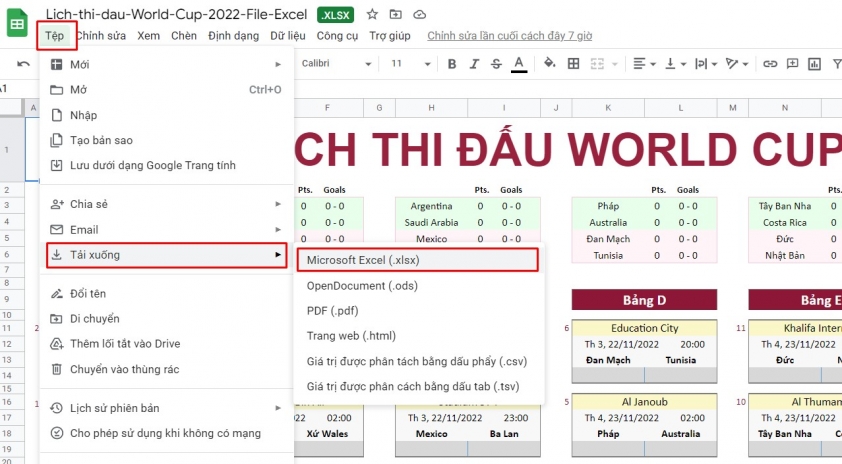Open the font size 11 dropdown

click(x=411, y=63)
